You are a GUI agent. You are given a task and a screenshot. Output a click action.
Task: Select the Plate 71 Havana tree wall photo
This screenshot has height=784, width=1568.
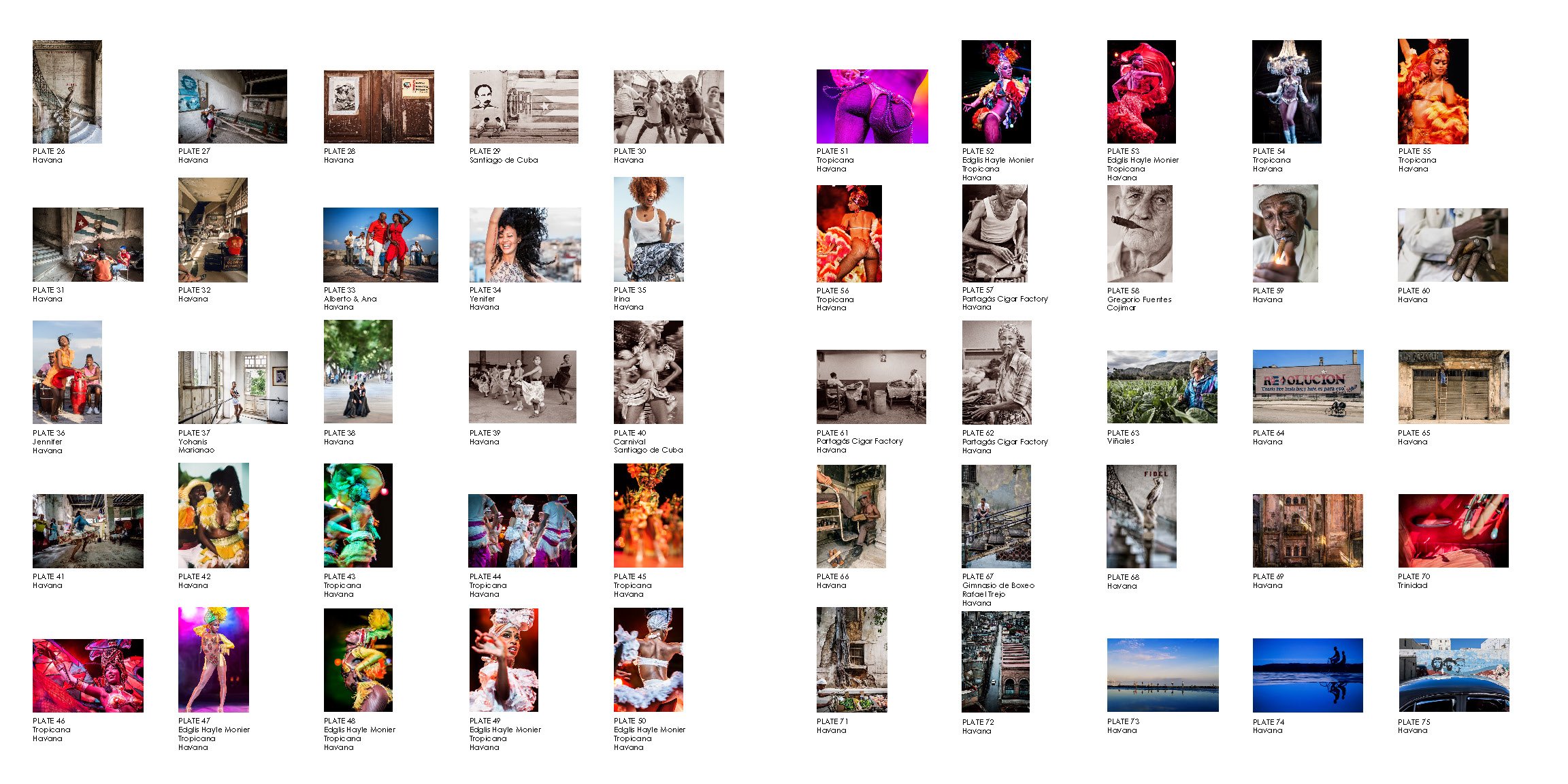[852, 659]
